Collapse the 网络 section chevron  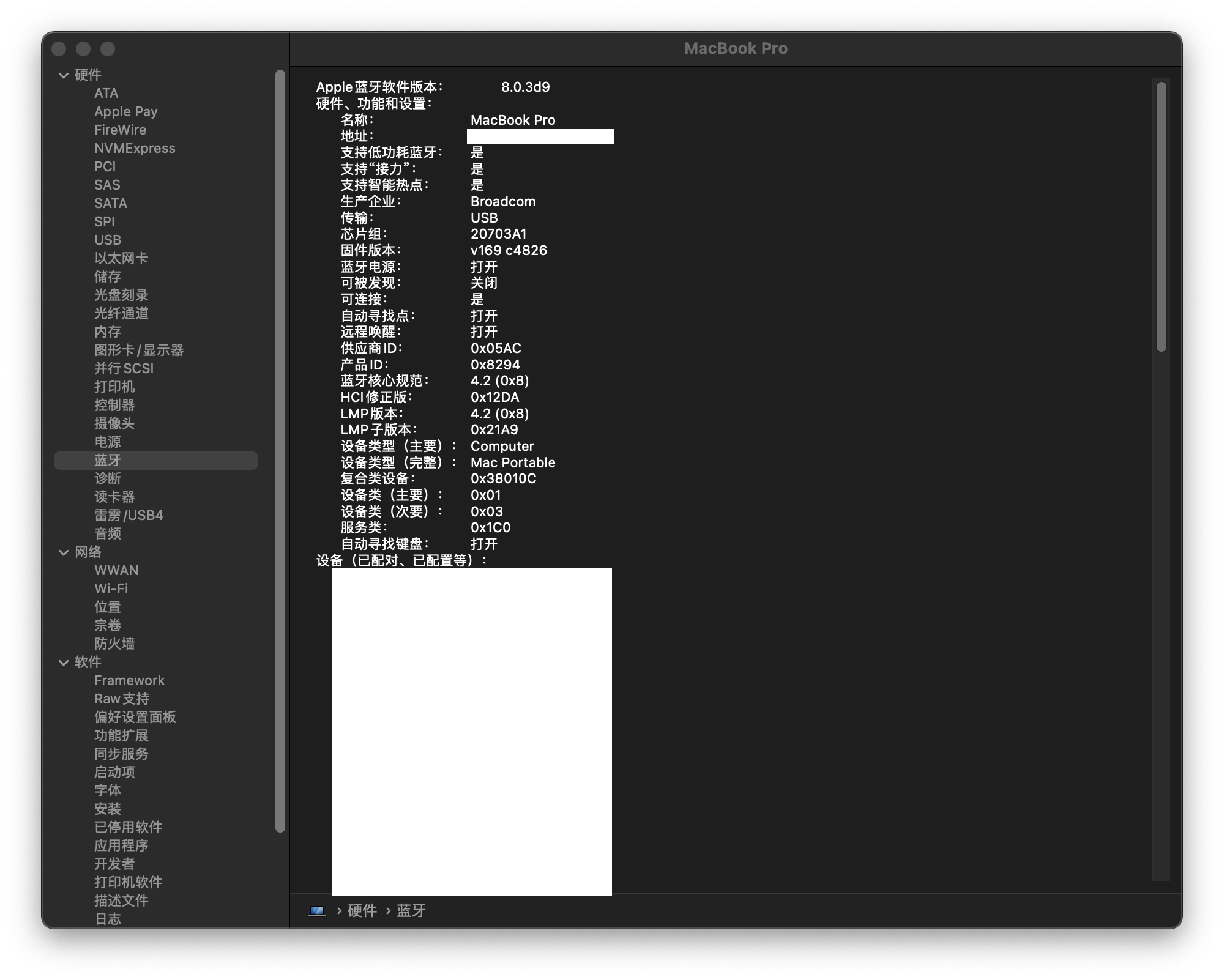coord(64,552)
